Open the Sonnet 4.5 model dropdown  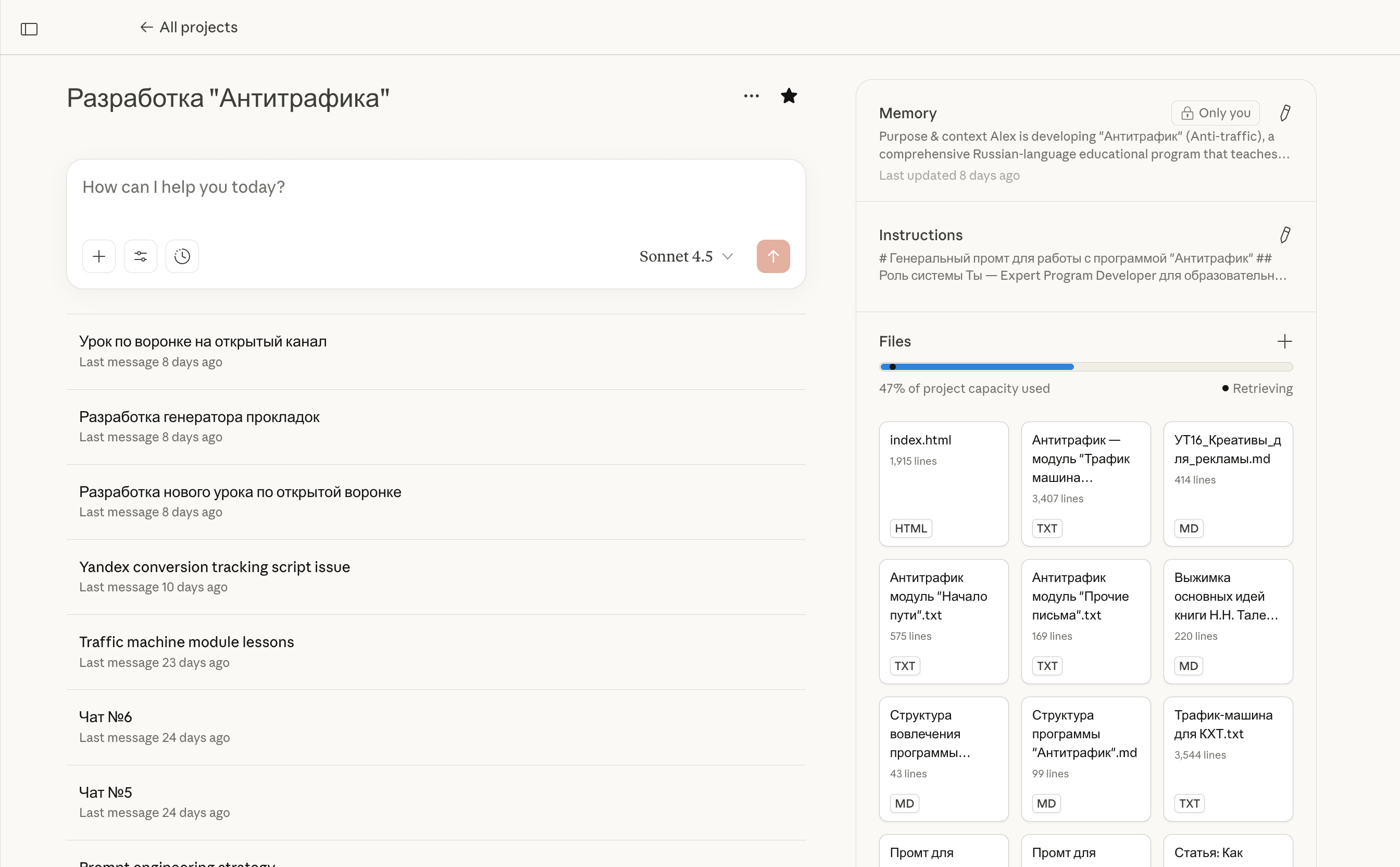click(x=686, y=256)
